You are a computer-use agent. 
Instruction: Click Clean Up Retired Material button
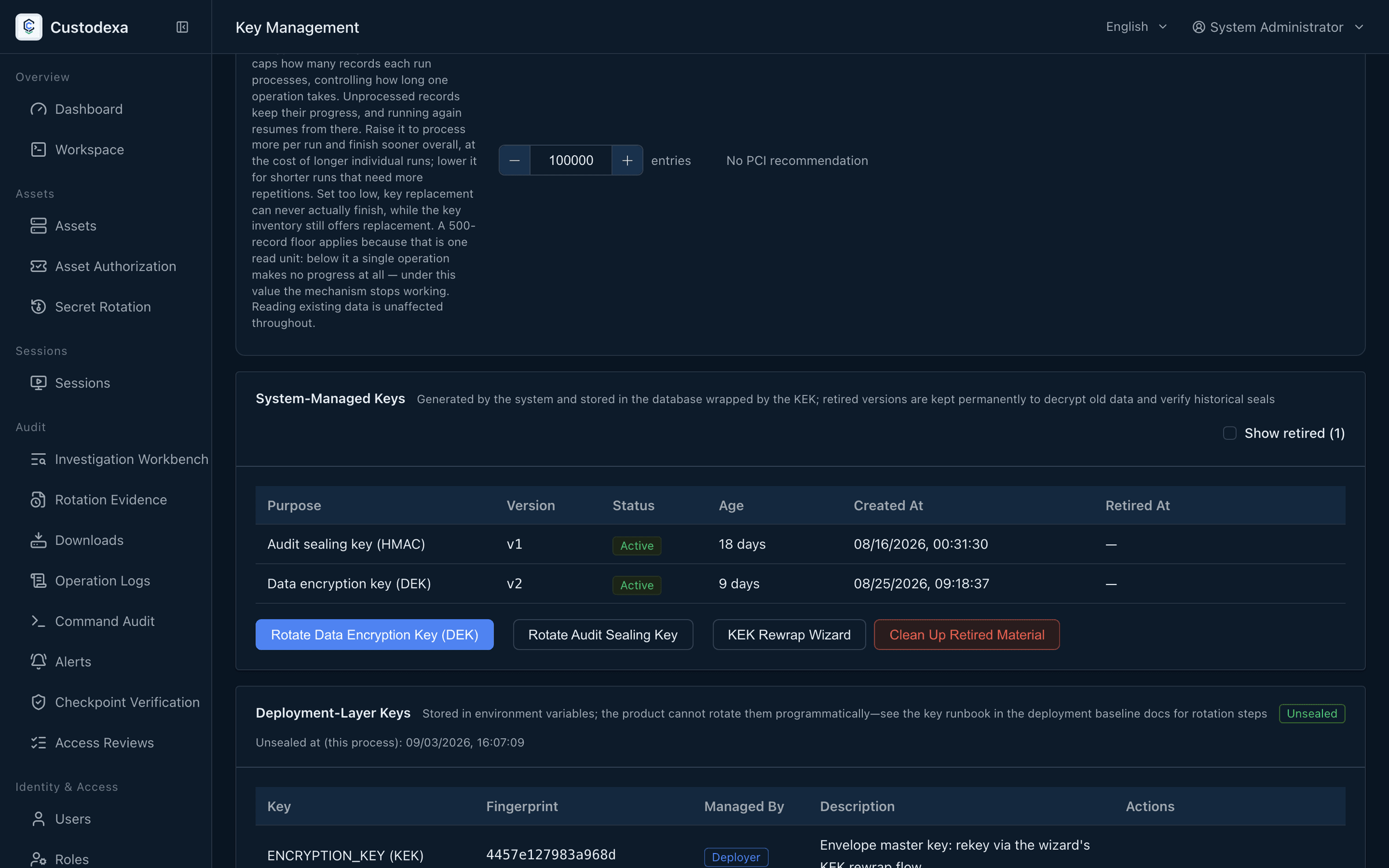[967, 635]
